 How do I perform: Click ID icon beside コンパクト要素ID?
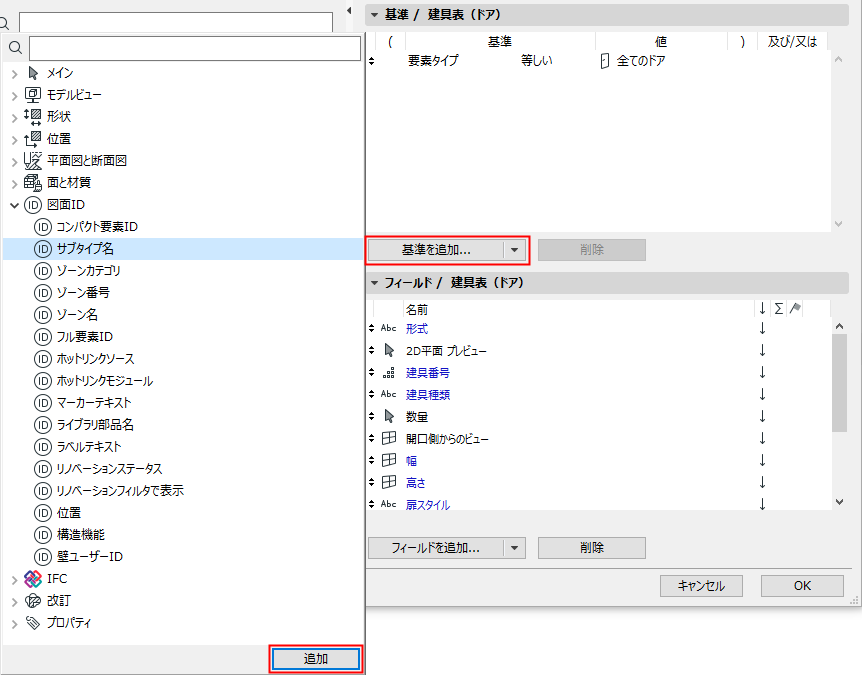point(43,226)
